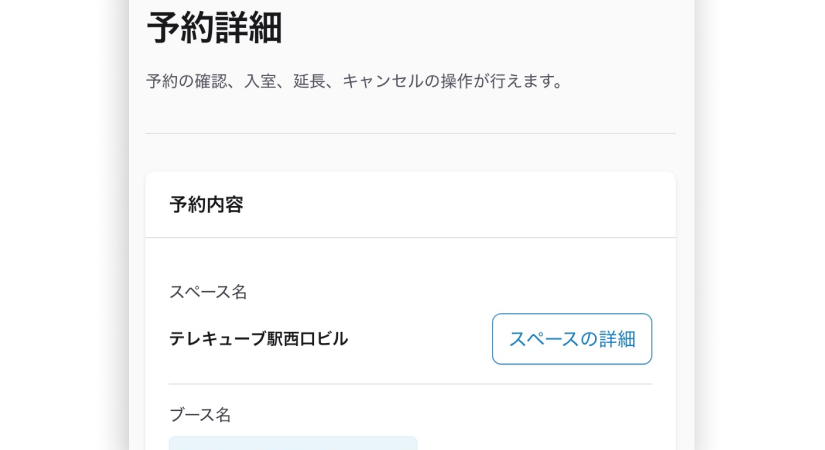Click the divider beneath the 予約内容 header

coord(410,237)
